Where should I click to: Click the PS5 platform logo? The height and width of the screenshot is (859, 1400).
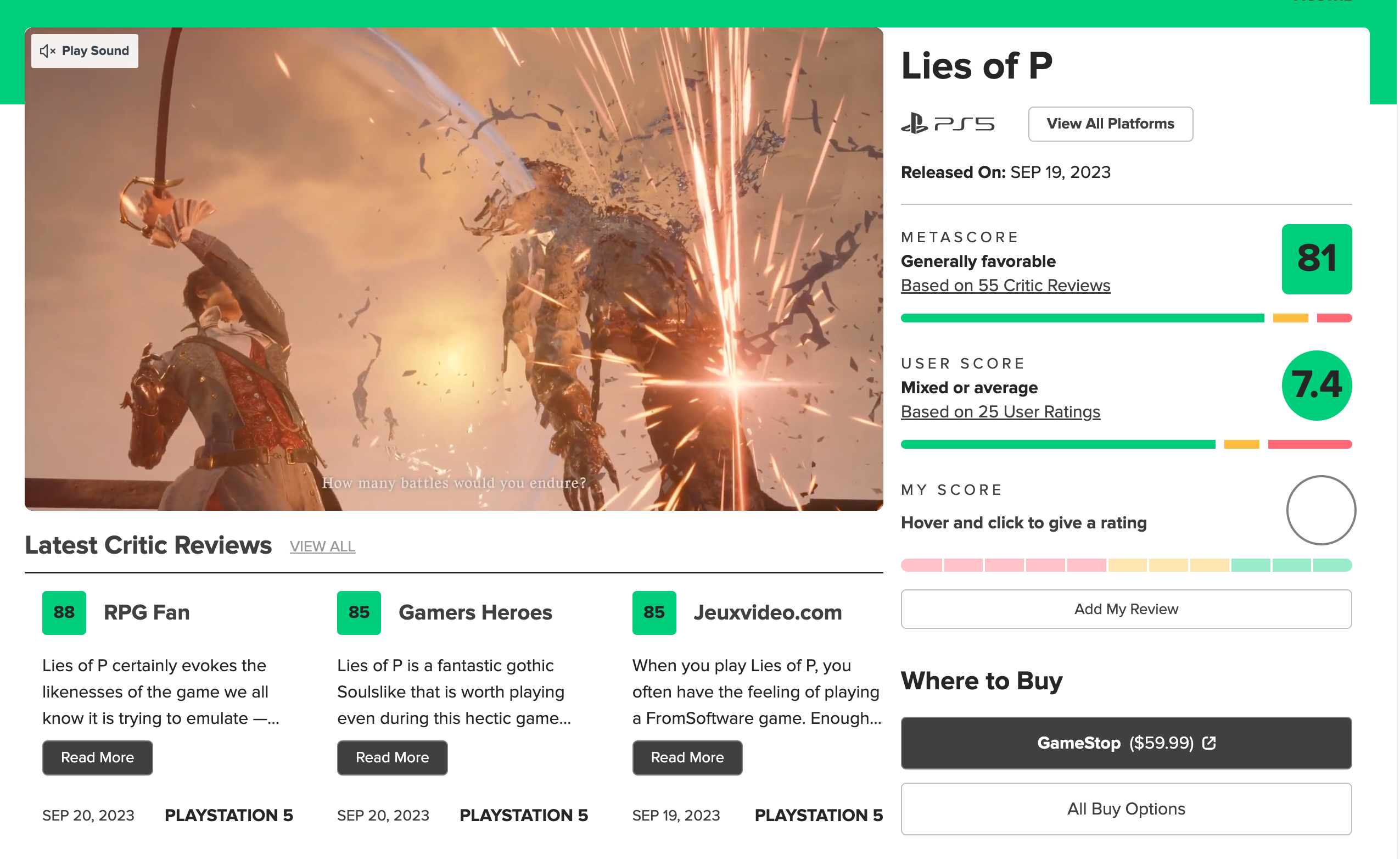(947, 124)
